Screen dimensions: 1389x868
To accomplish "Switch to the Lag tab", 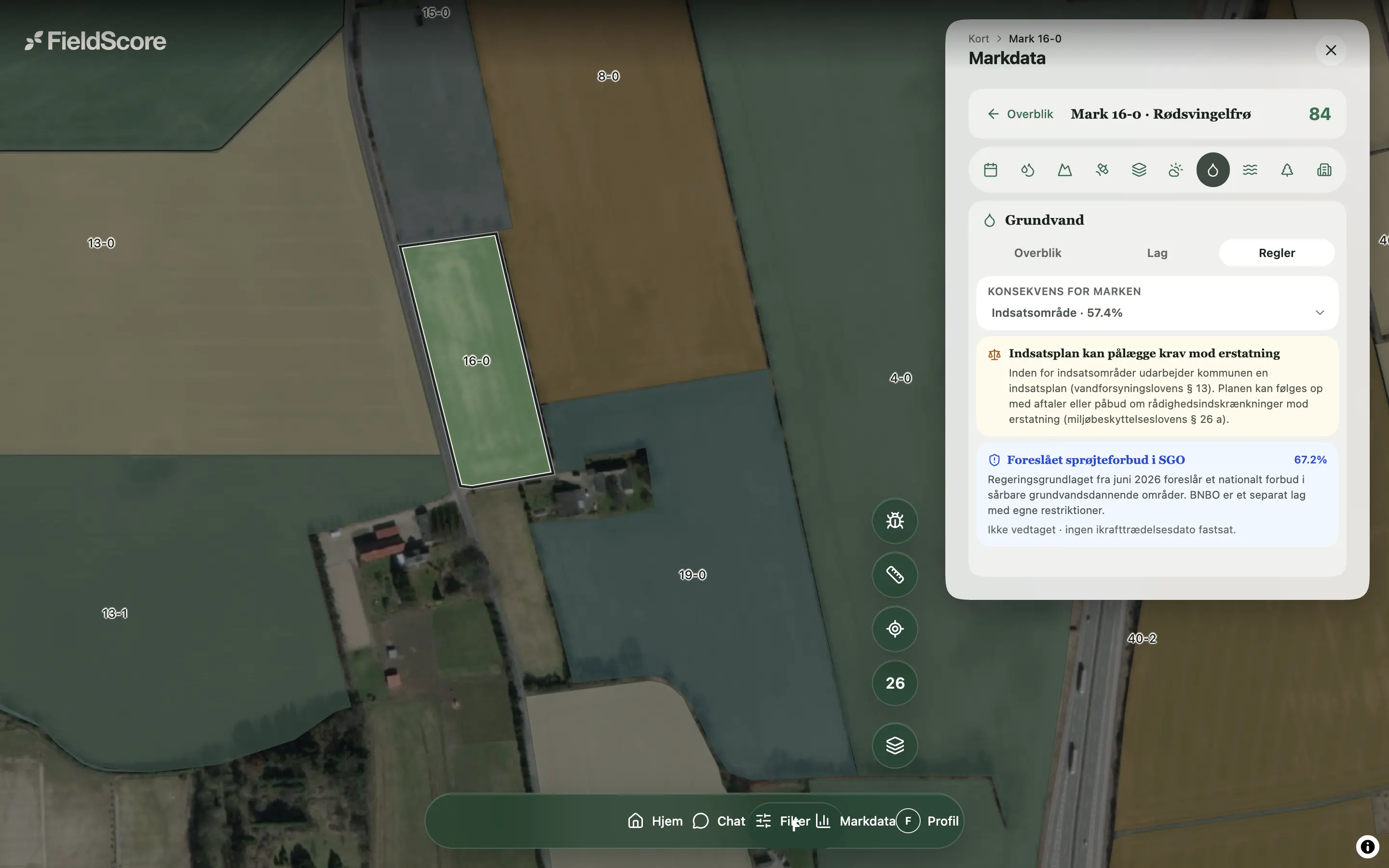I will pyautogui.click(x=1157, y=253).
